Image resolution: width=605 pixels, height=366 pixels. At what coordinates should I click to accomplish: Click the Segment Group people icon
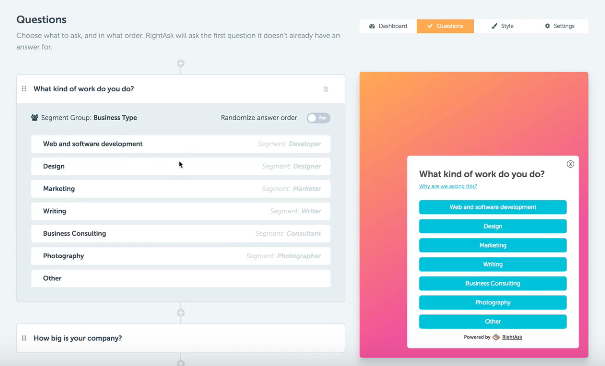(x=34, y=118)
